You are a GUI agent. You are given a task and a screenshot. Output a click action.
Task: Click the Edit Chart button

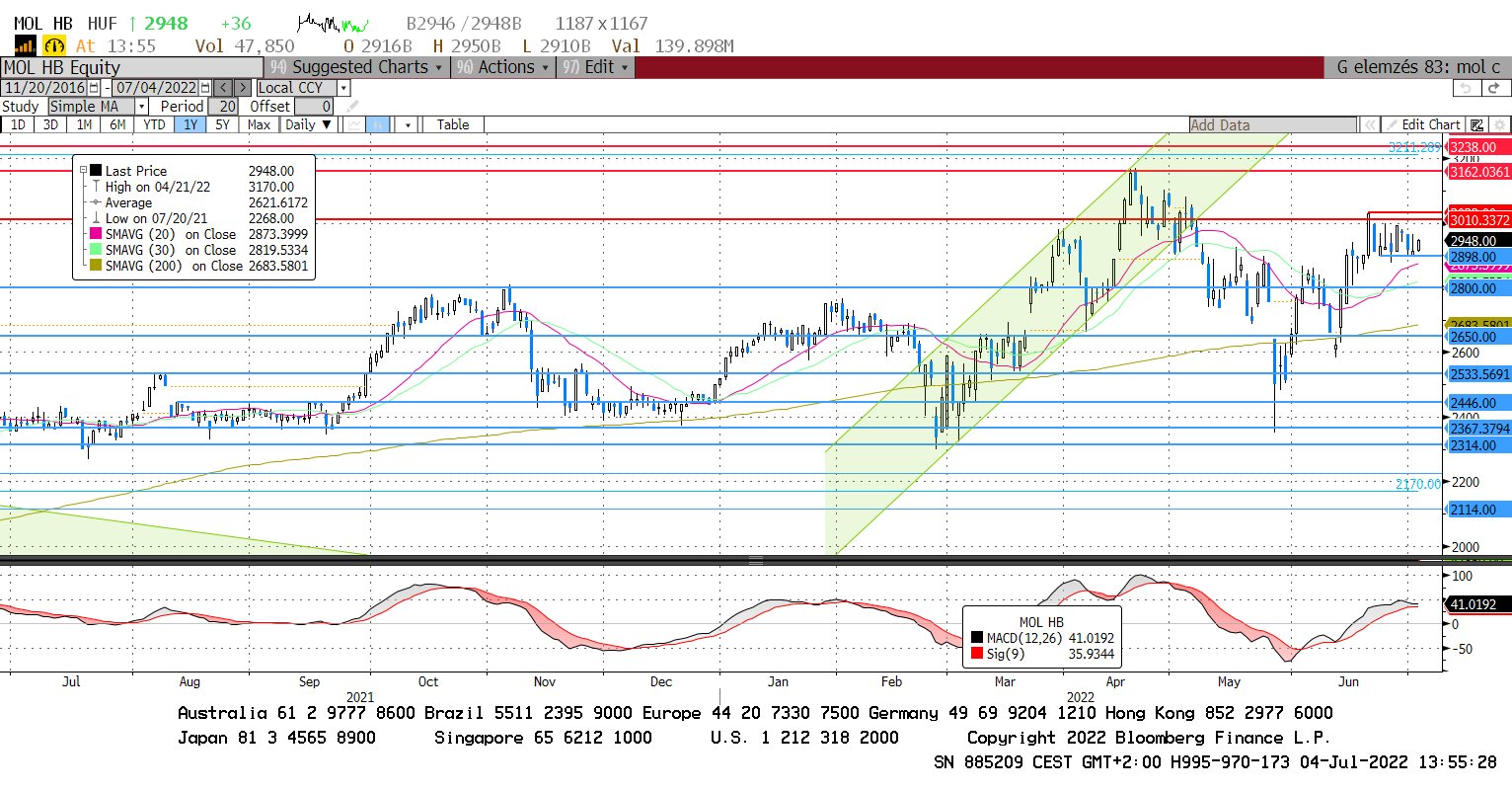point(1421,124)
